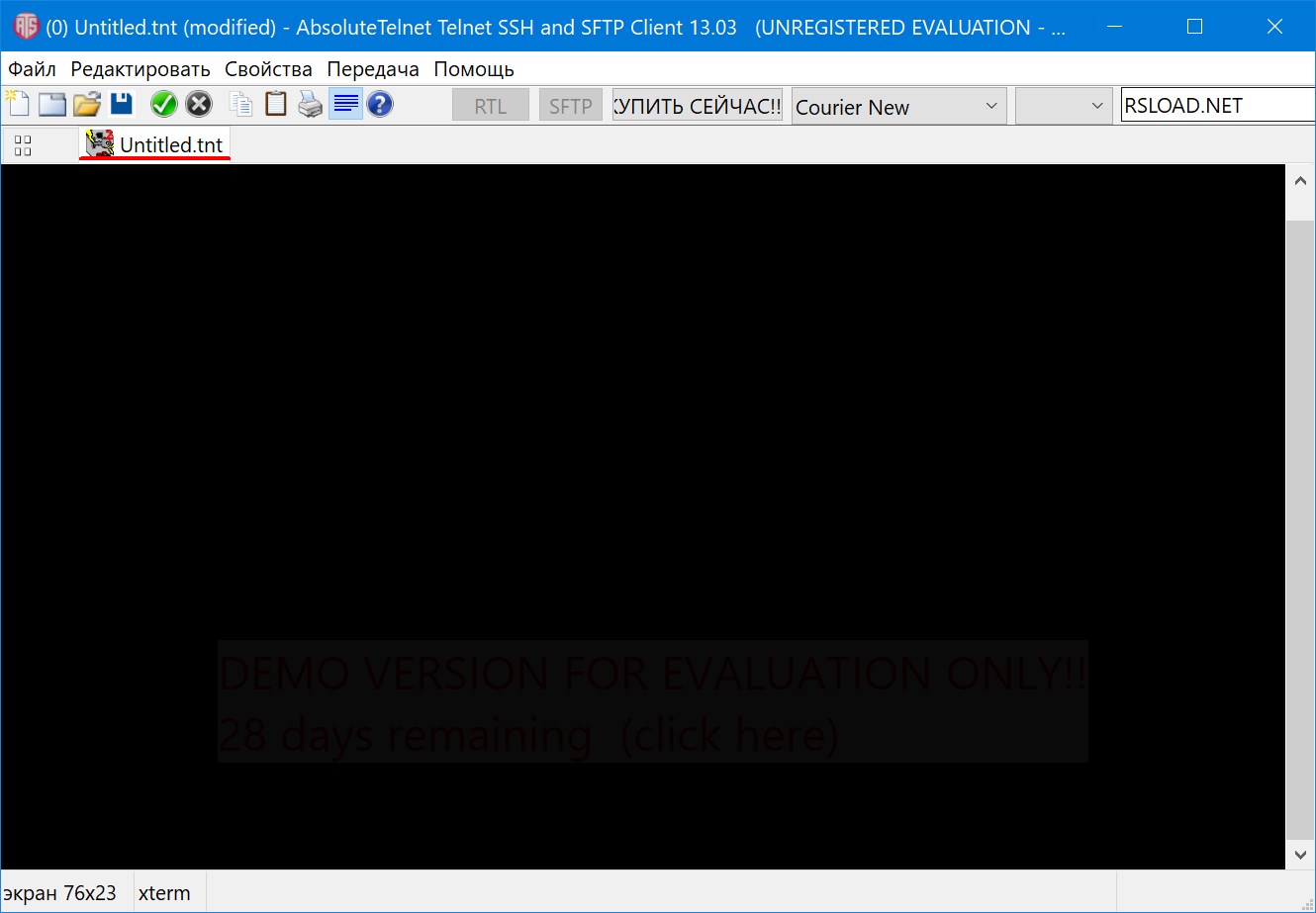1316x913 pixels.
Task: Print using the printer icon
Action: pyautogui.click(x=311, y=104)
